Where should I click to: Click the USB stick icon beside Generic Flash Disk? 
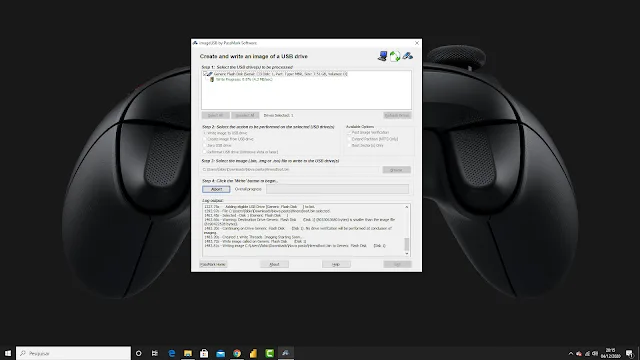[x=209, y=74]
